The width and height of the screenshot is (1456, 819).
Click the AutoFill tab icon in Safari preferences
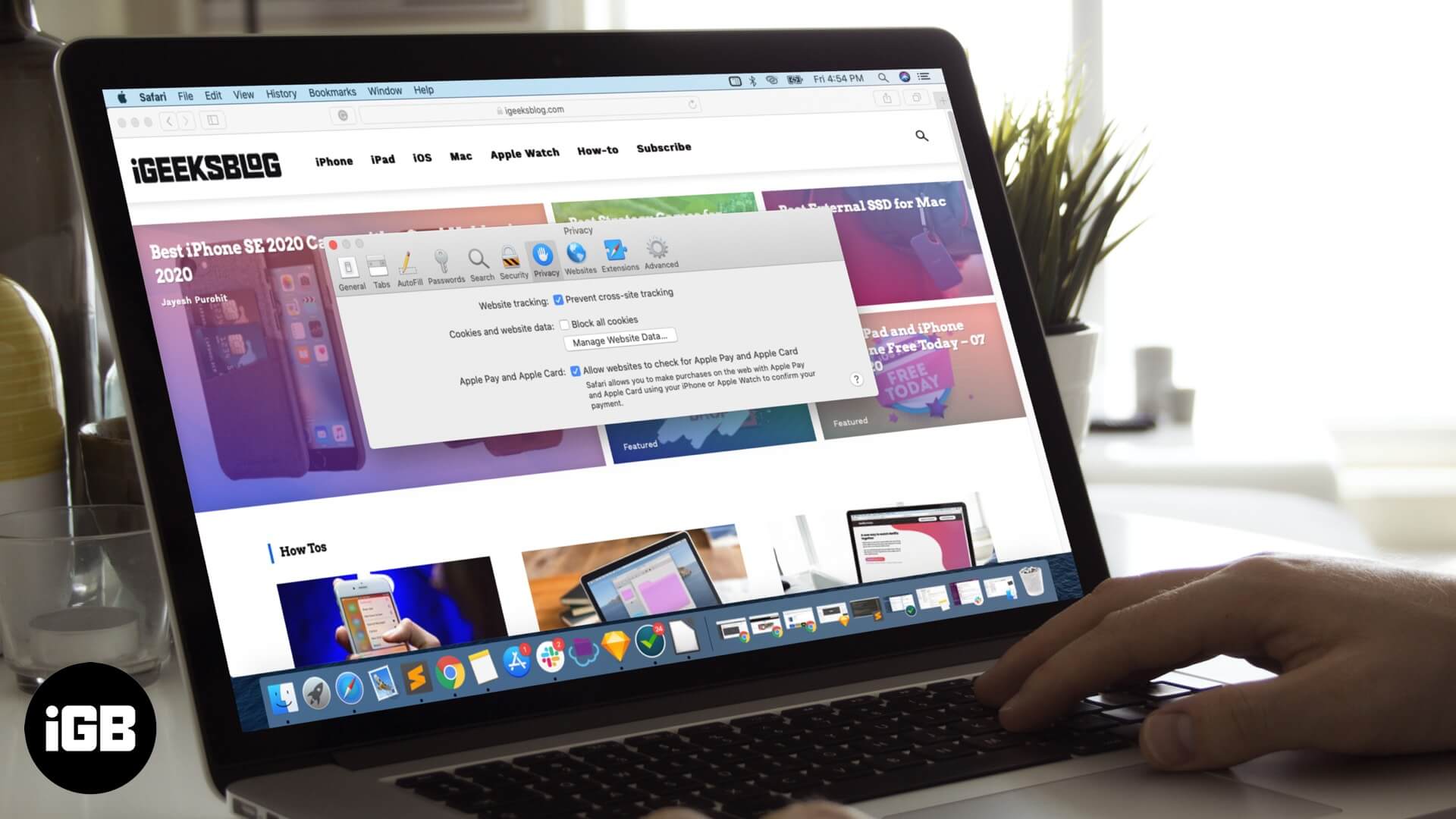(x=407, y=261)
